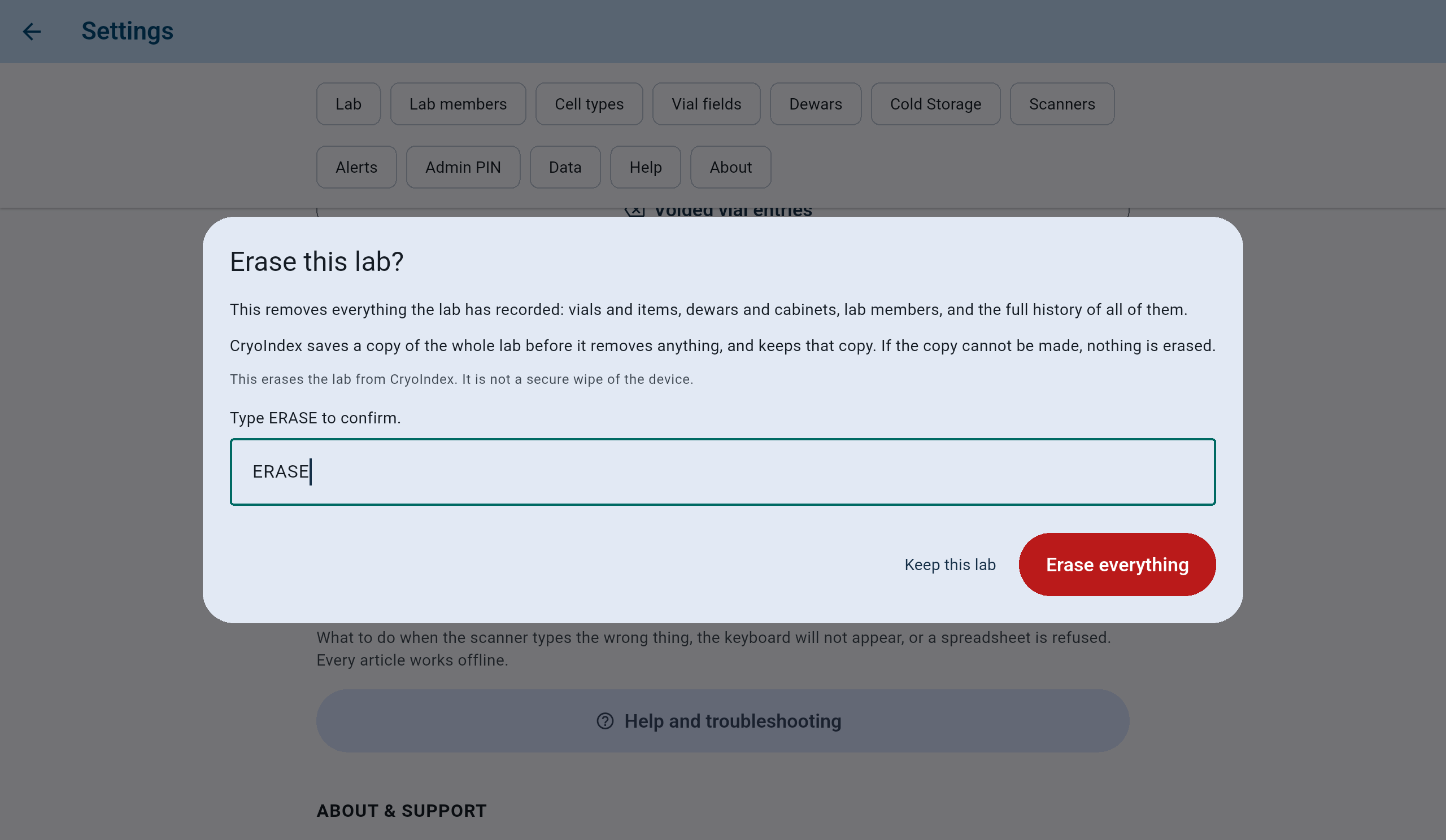This screenshot has width=1446, height=840.
Task: Open Help and troubleshooting
Action: point(722,721)
